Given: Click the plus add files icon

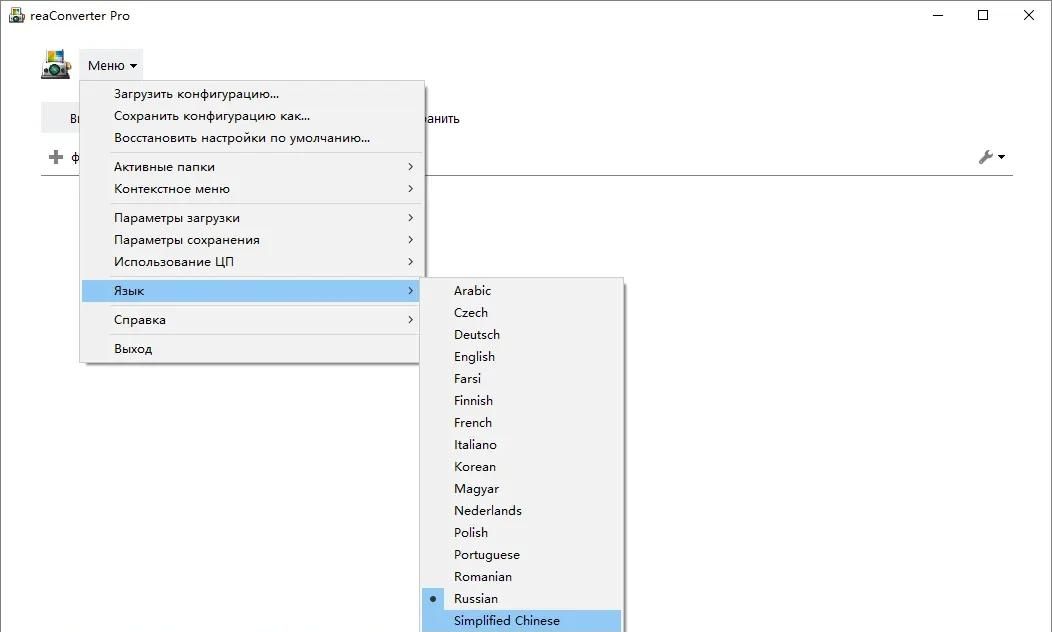Looking at the screenshot, I should (56, 157).
